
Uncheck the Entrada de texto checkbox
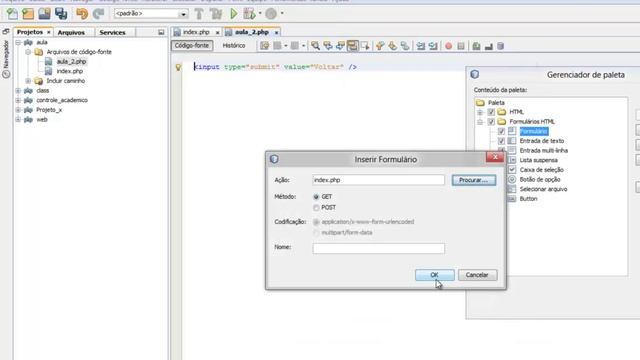tap(501, 141)
